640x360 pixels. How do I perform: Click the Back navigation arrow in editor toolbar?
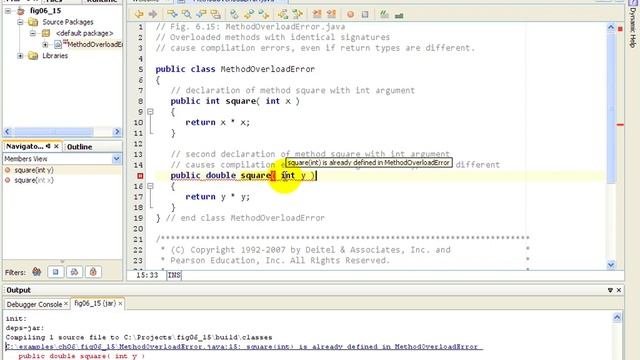pos(139,14)
